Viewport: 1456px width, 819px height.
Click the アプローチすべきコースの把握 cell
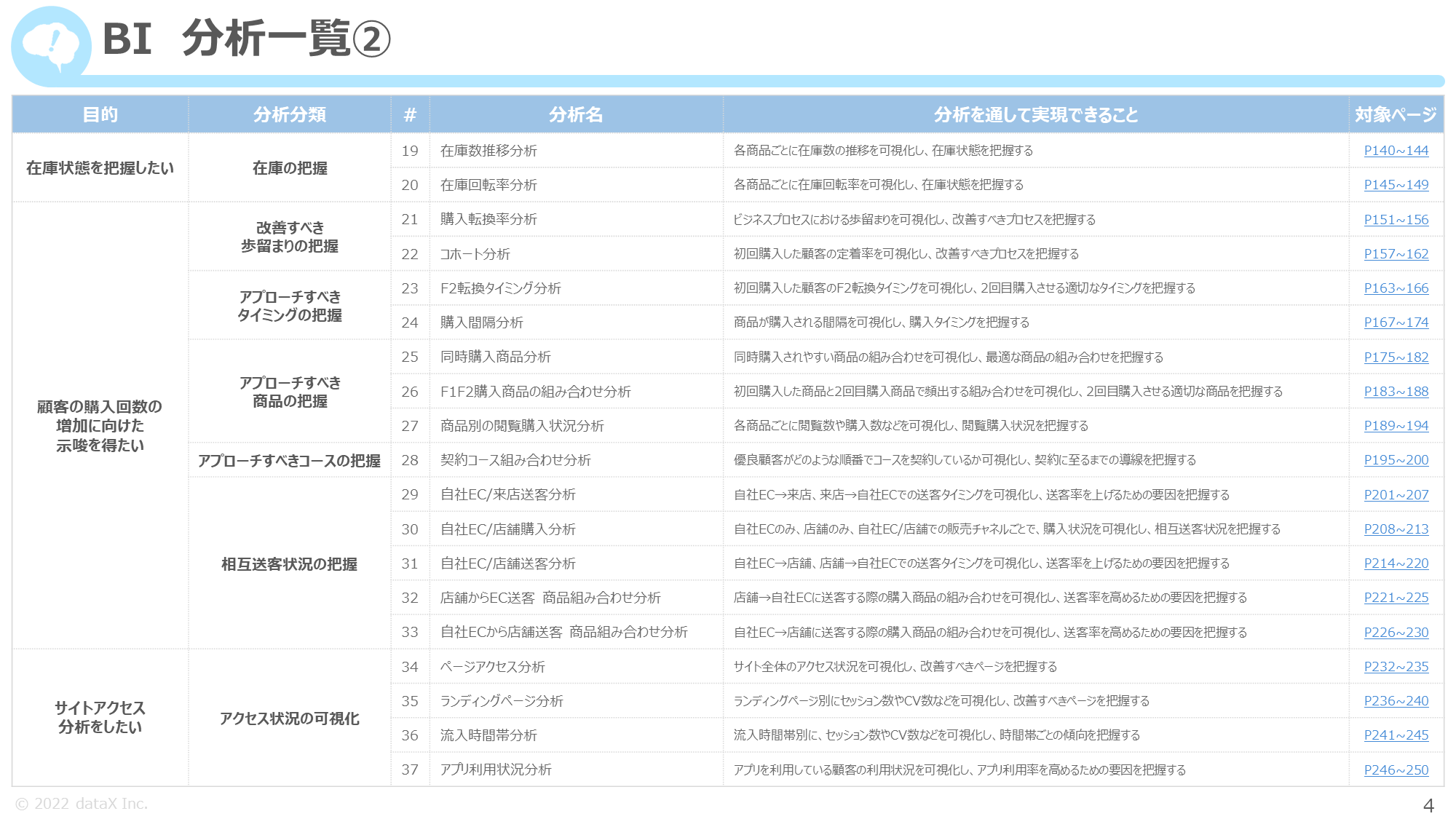(x=290, y=461)
